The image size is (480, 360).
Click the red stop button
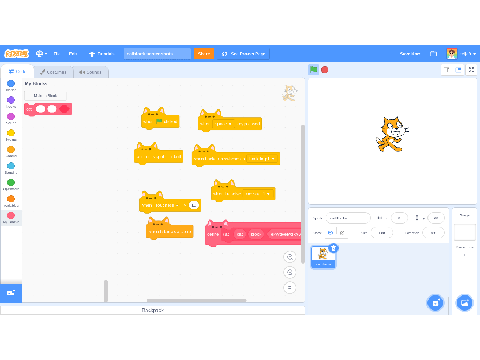[x=324, y=69]
